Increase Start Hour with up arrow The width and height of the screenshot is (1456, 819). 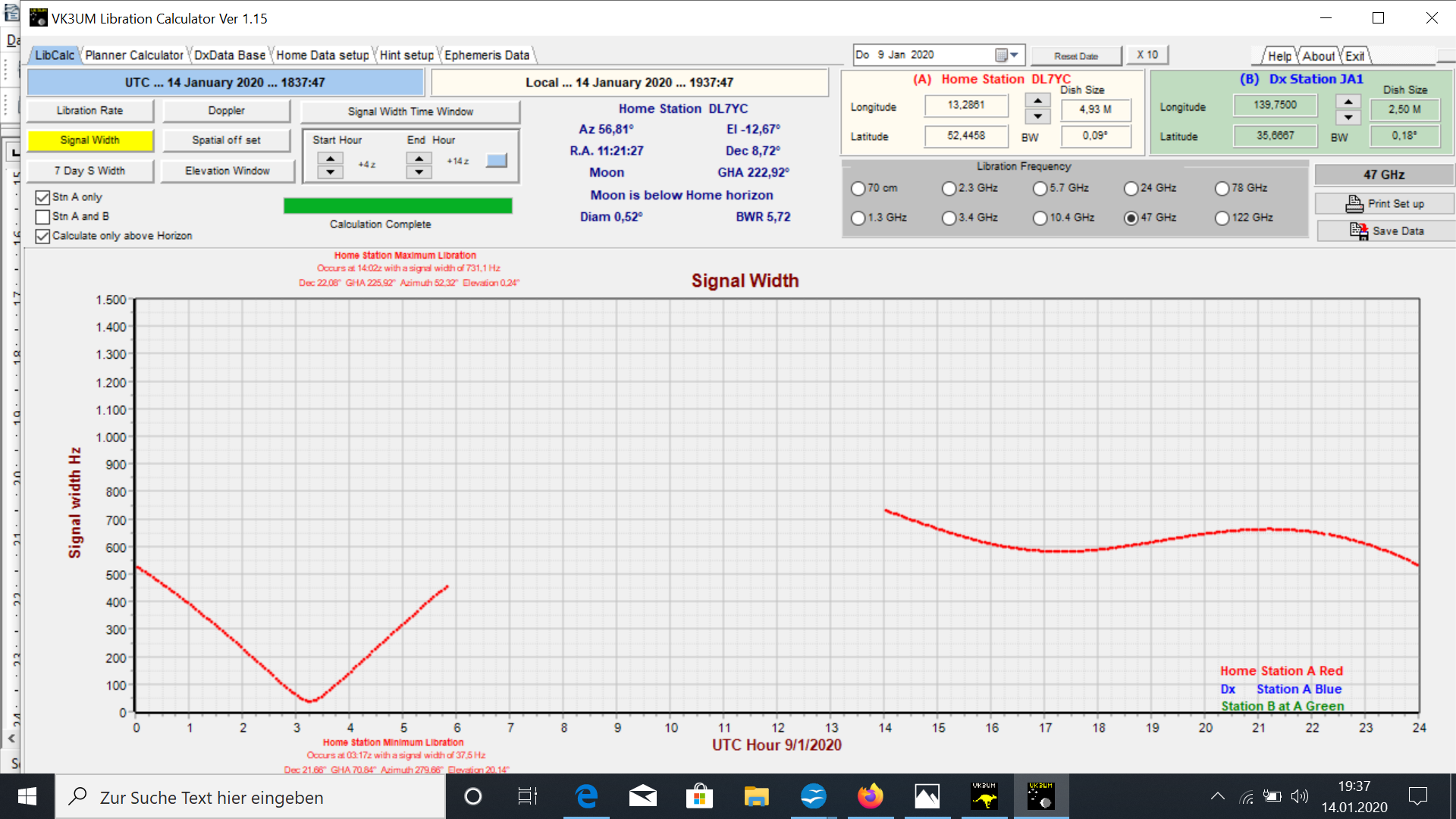(x=330, y=158)
